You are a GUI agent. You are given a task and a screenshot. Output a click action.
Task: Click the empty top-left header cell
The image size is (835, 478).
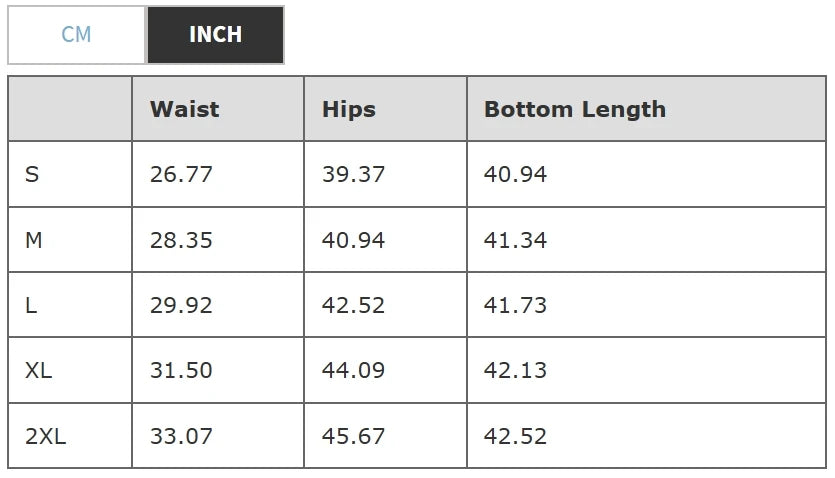[x=70, y=109]
